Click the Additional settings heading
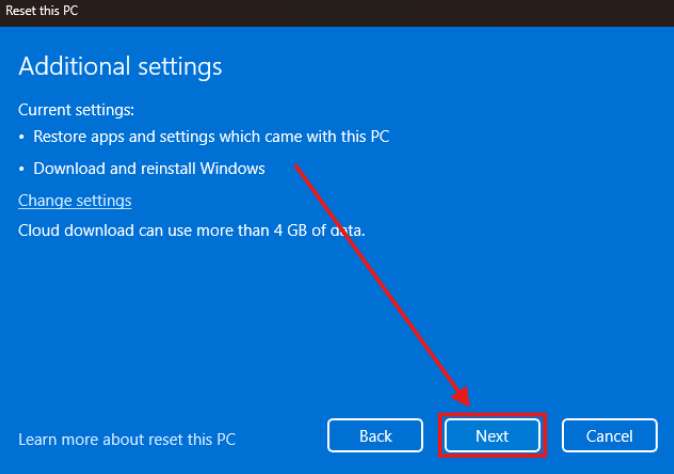The image size is (674, 474). pyautogui.click(x=120, y=66)
